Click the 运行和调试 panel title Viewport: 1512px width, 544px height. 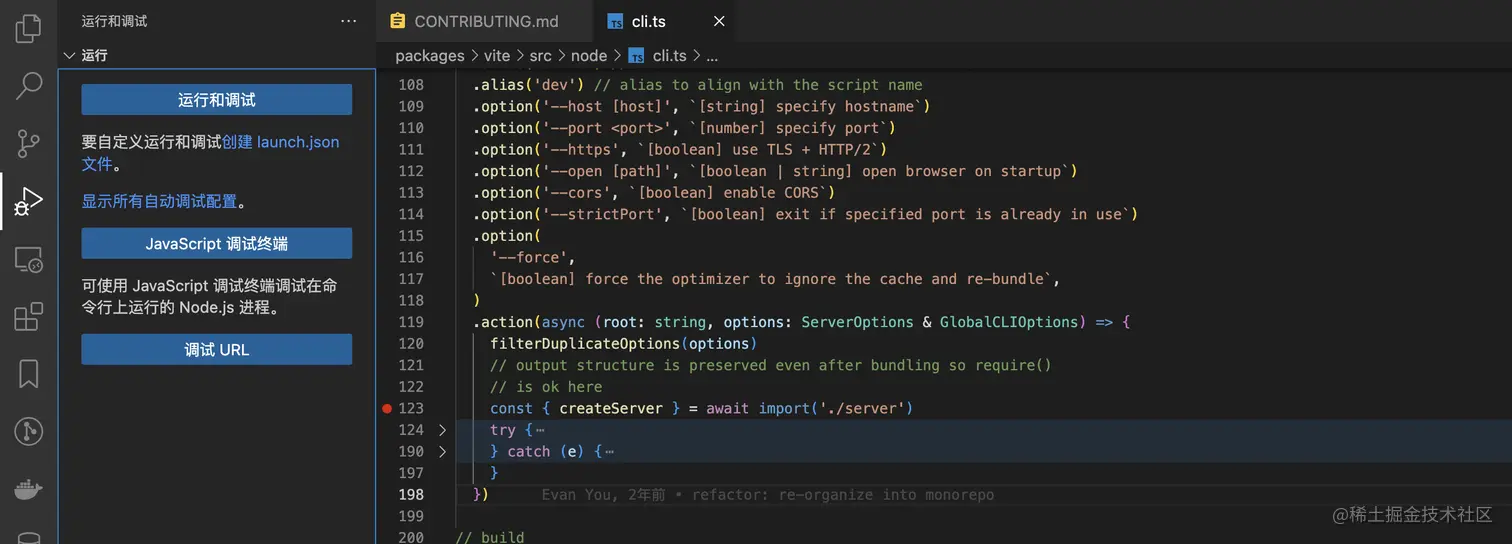(x=114, y=21)
